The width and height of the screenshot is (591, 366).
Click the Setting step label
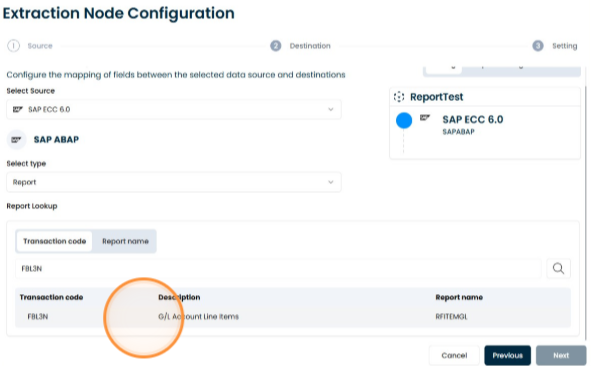click(565, 46)
